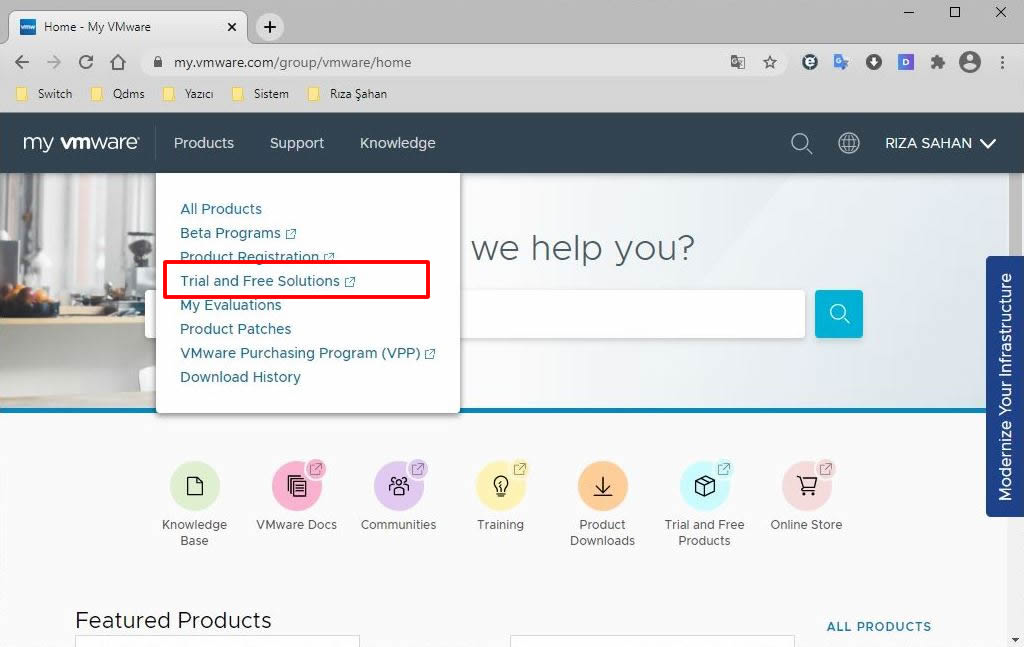Viewport: 1024px width, 647px height.
Task: Click the browser forward arrow
Action: coord(54,62)
